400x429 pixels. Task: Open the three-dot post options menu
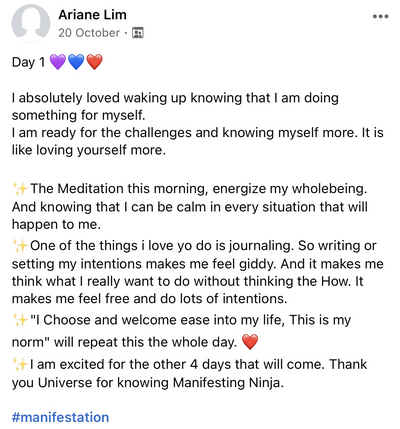point(380,16)
